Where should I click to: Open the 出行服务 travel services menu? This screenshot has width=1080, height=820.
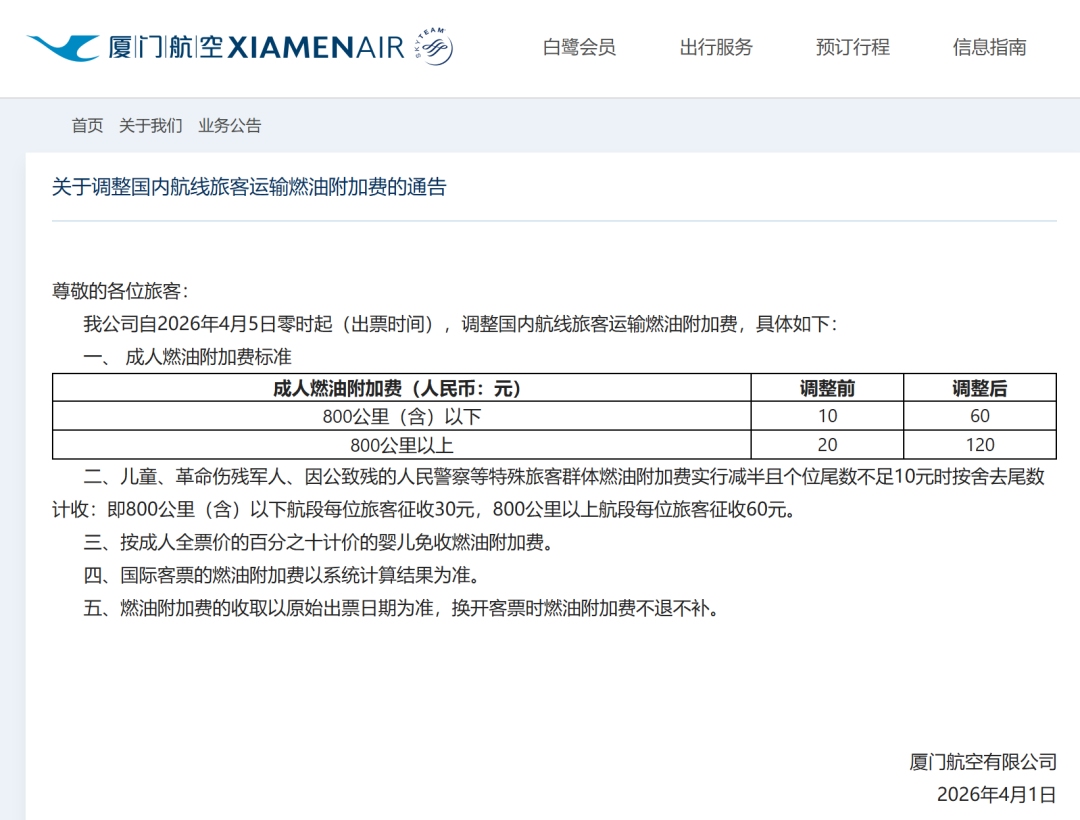716,47
